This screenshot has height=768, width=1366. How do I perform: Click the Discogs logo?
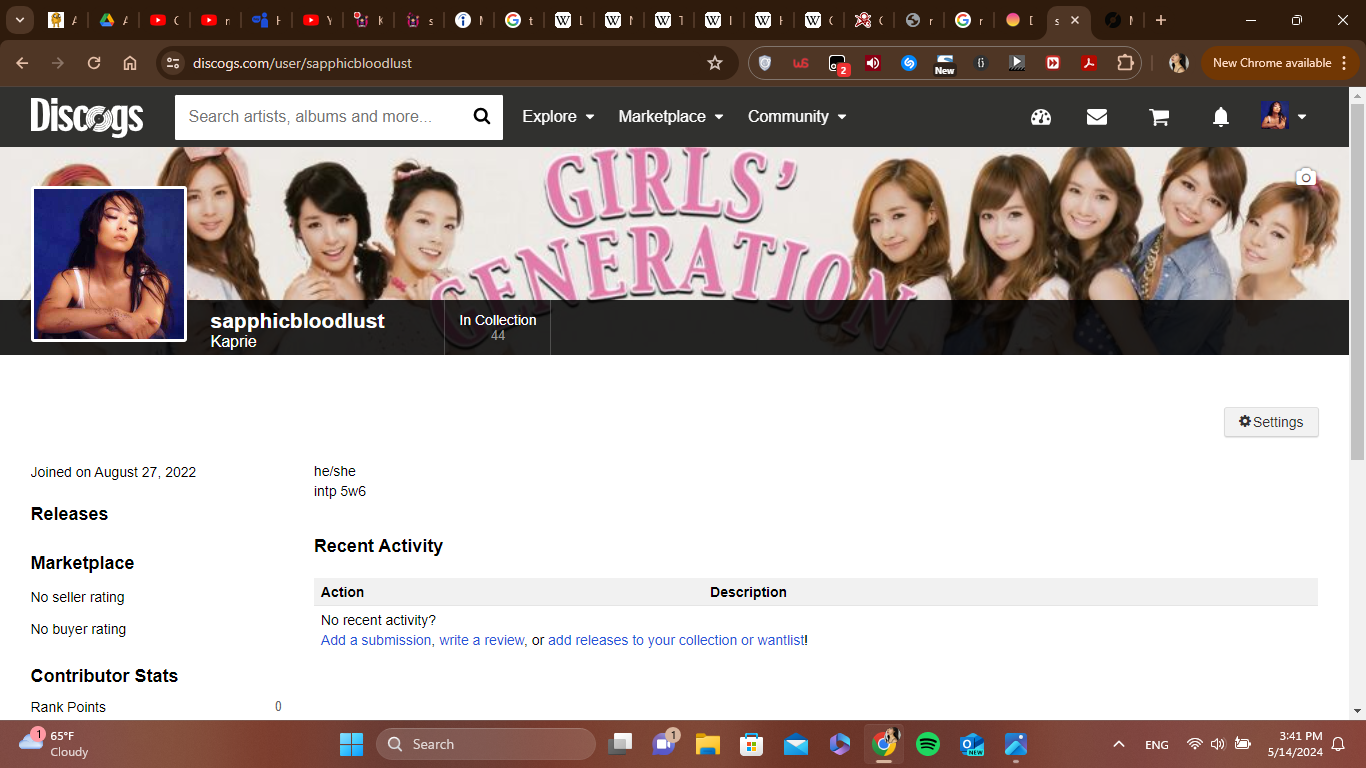(87, 117)
